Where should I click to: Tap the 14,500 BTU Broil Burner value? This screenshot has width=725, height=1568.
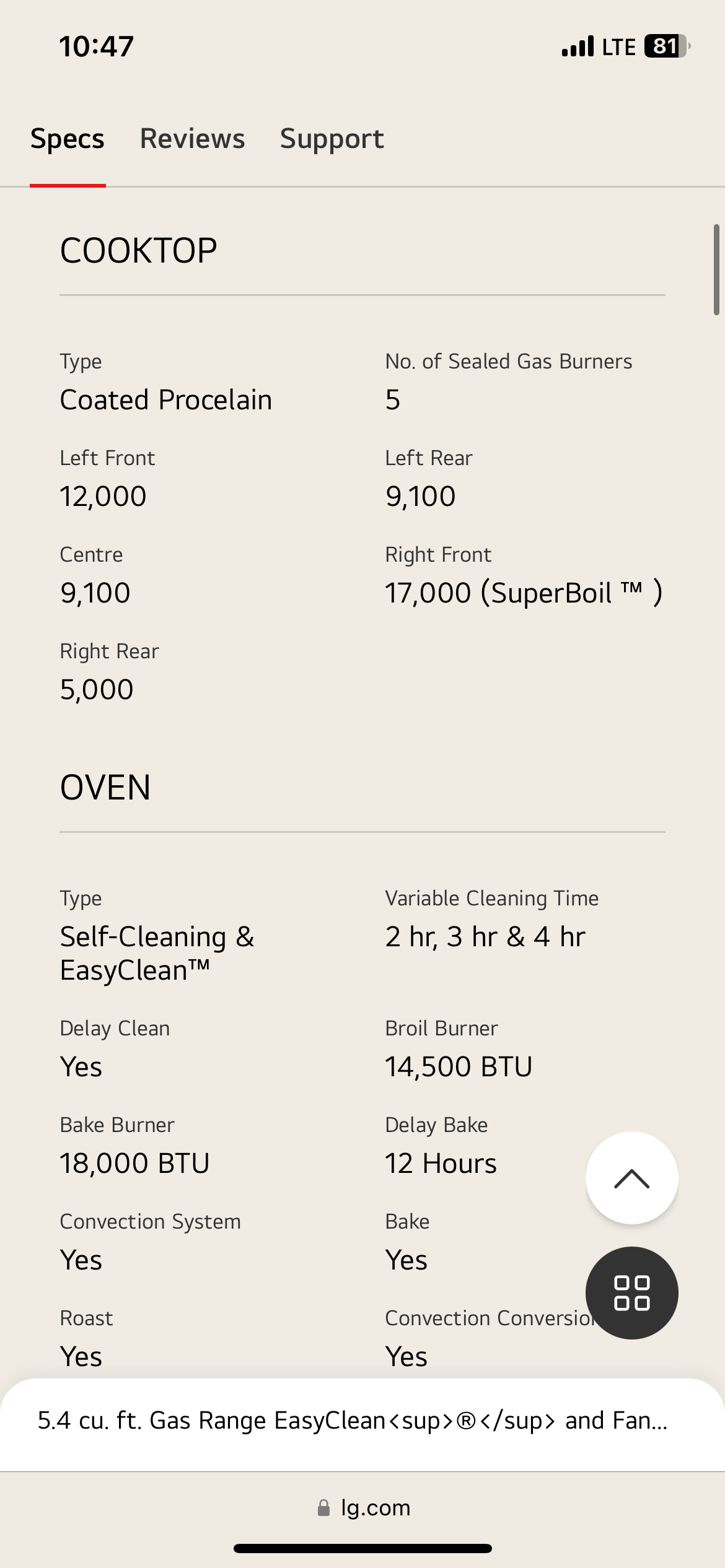pyautogui.click(x=459, y=1067)
